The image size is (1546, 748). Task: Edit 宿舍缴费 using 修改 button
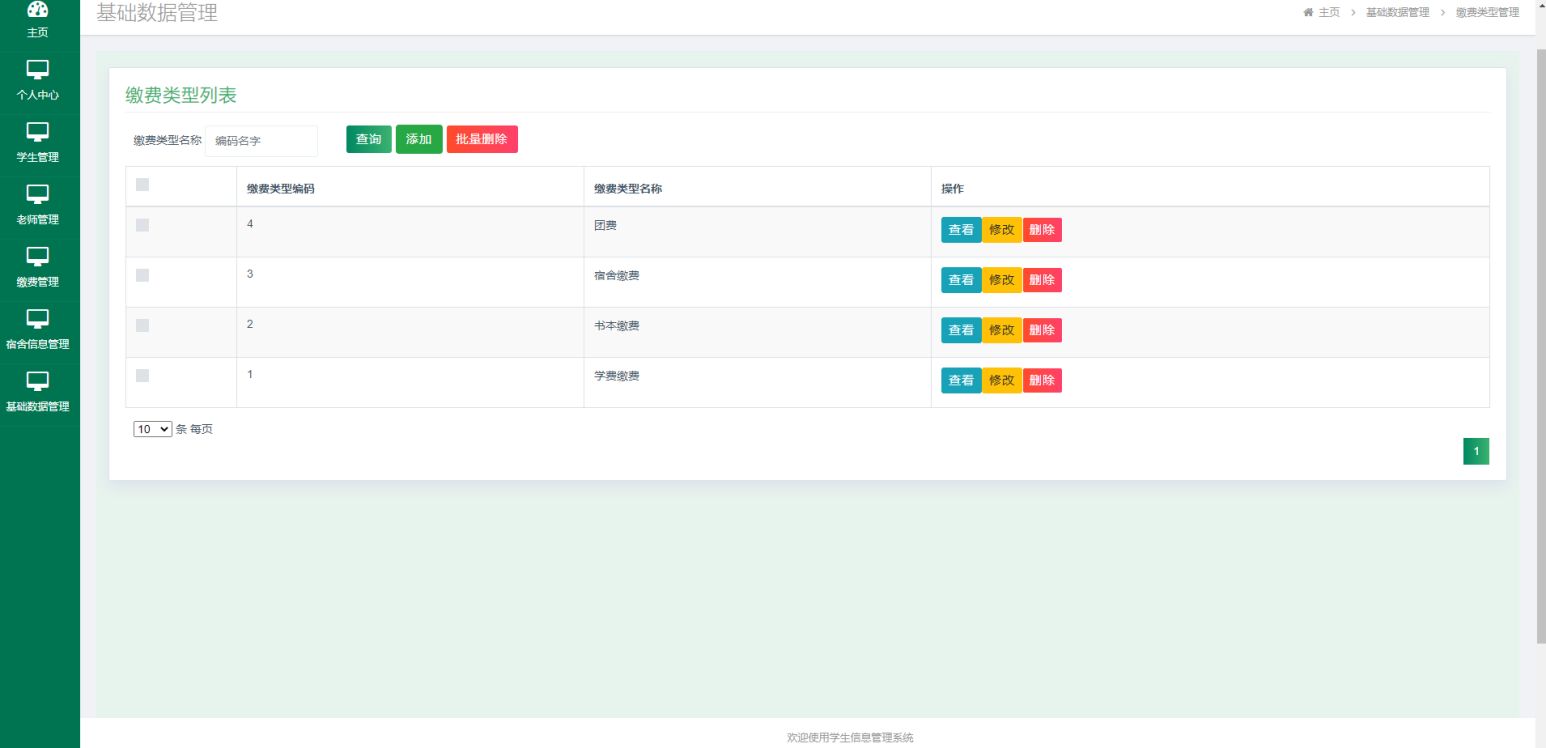point(1001,280)
